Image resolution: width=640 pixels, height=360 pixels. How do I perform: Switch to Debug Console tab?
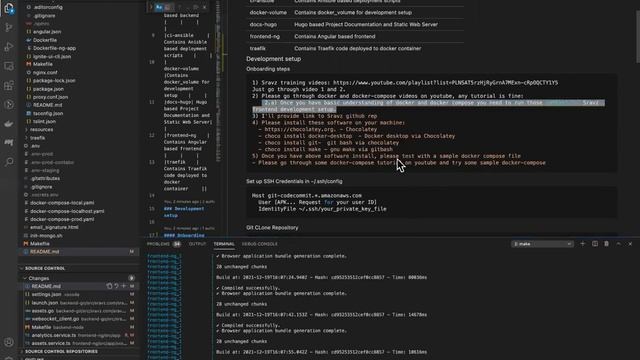coord(260,244)
